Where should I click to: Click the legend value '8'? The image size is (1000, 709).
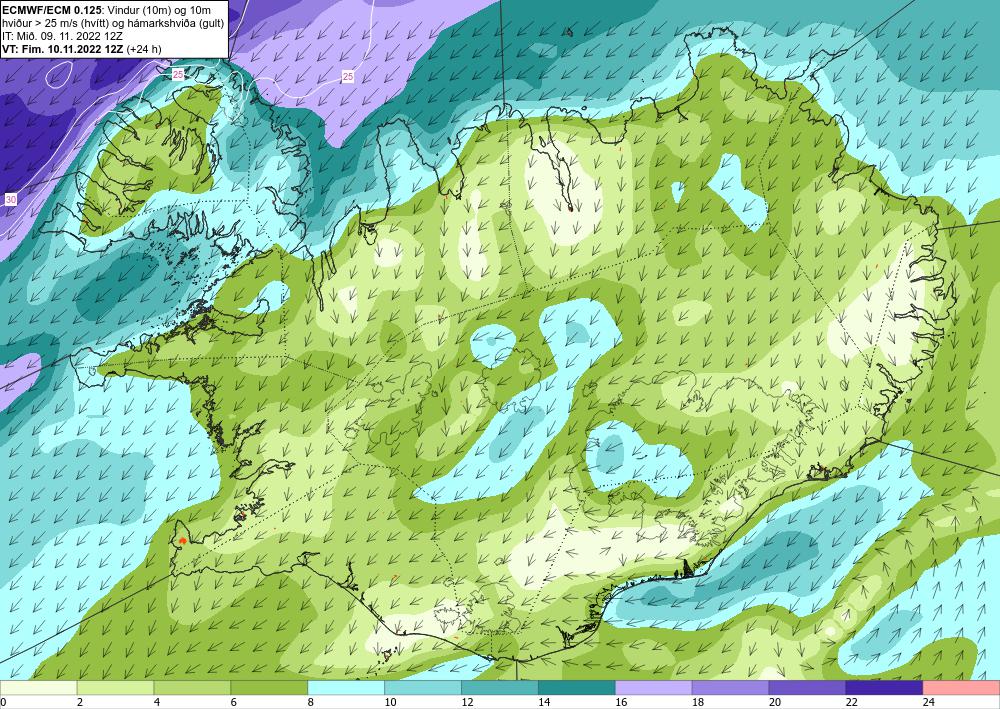[311, 702]
